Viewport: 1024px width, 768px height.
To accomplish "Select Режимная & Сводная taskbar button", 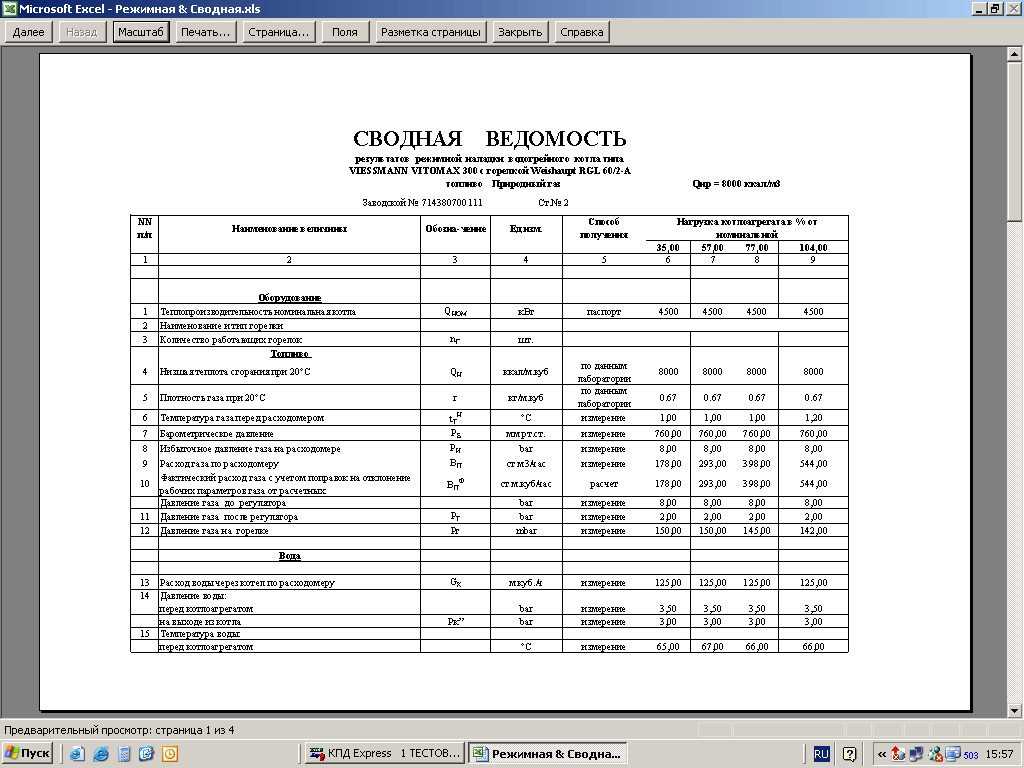I will click(x=548, y=753).
